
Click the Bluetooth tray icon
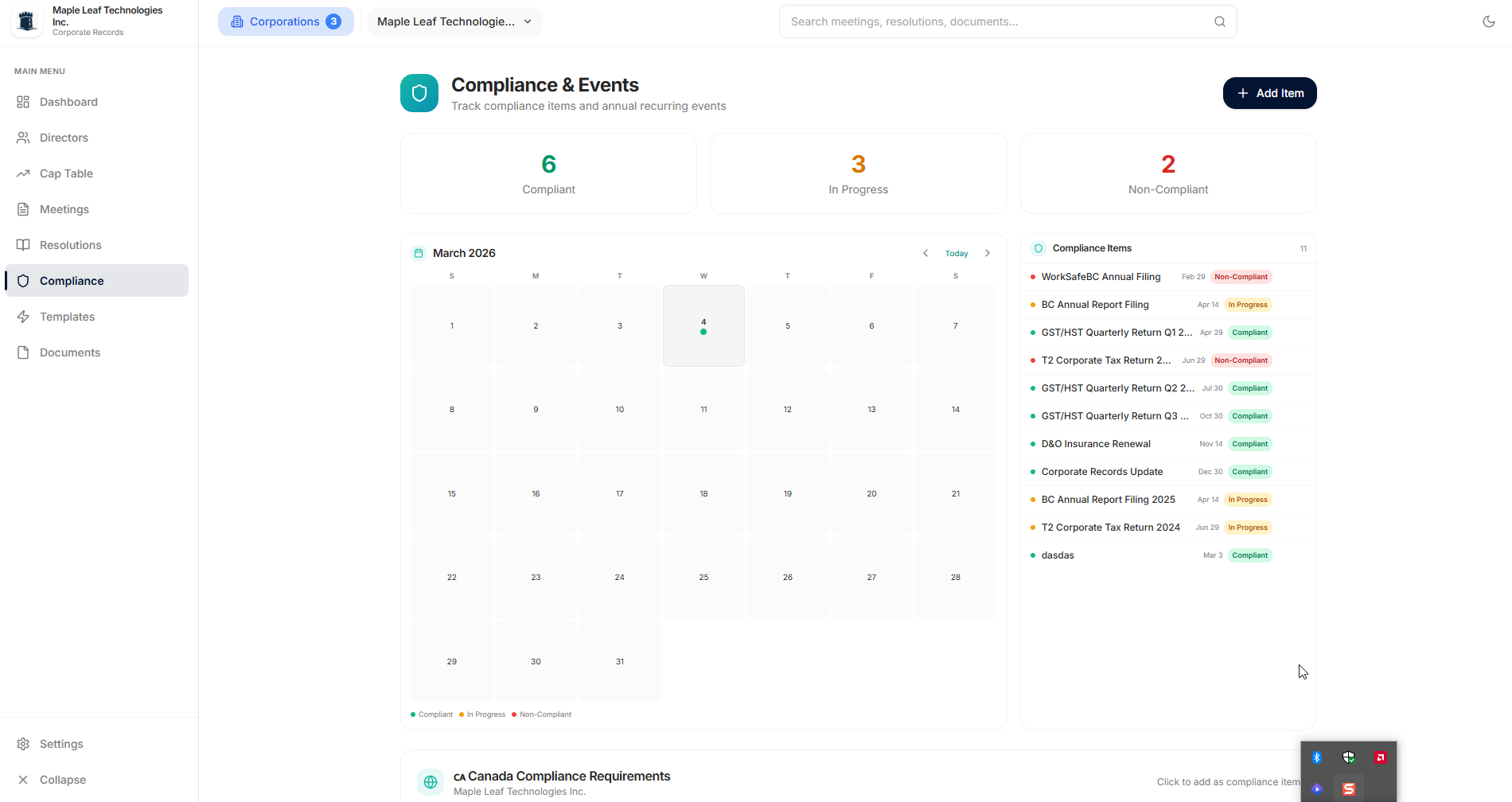[x=1316, y=757]
